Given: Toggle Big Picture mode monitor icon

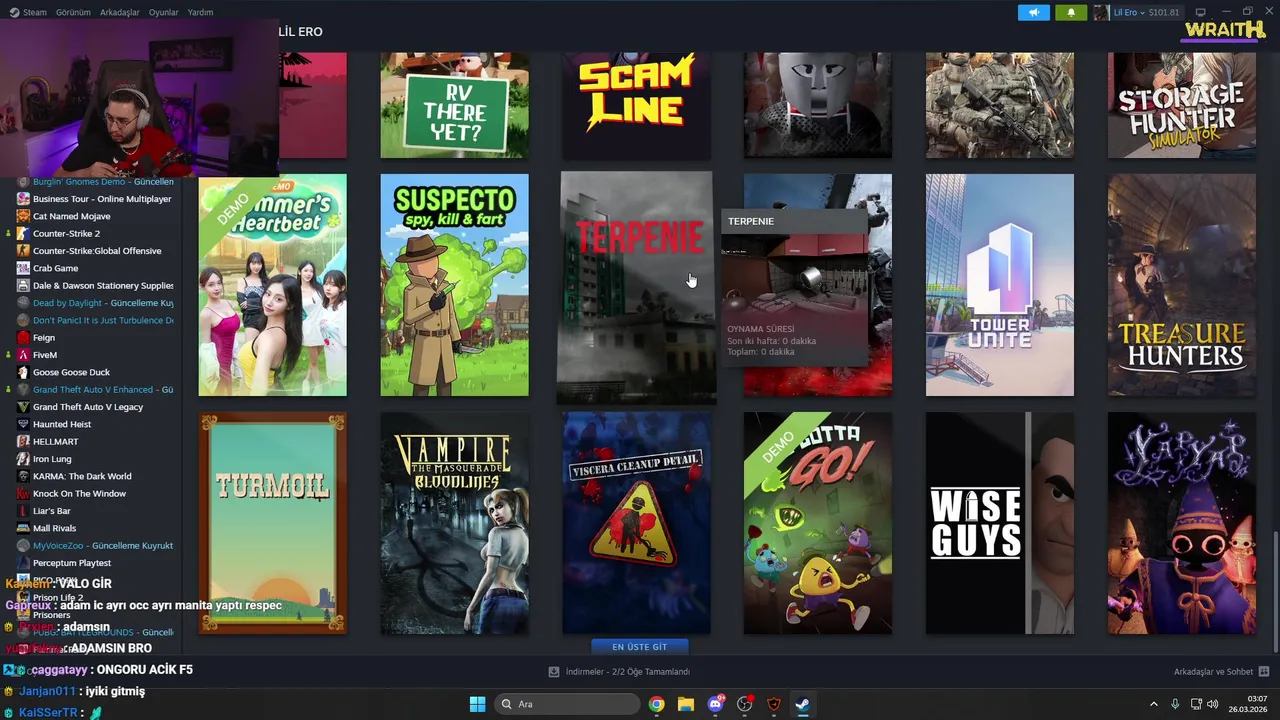Looking at the screenshot, I should click(x=1201, y=12).
